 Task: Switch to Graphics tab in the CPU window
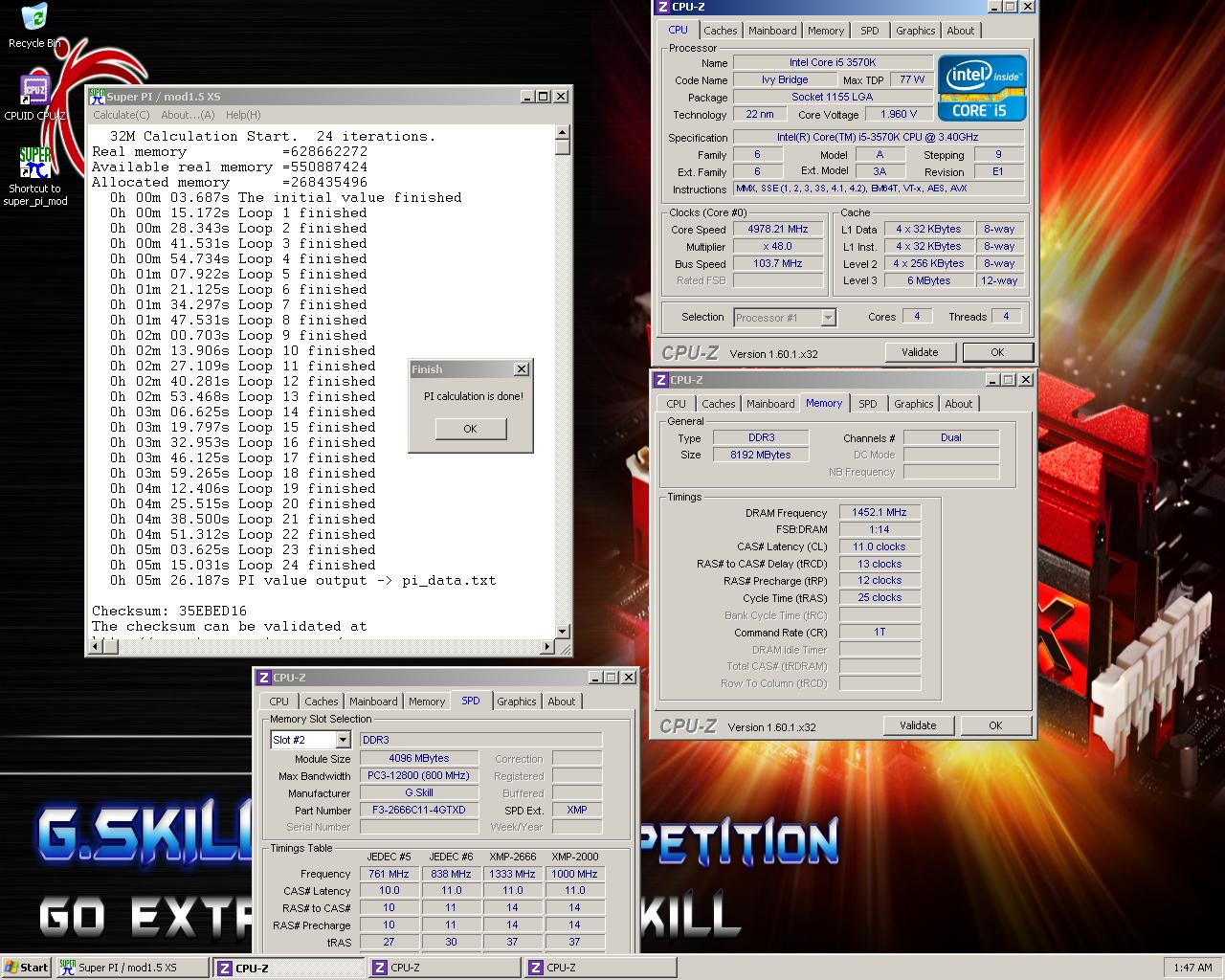click(x=916, y=31)
